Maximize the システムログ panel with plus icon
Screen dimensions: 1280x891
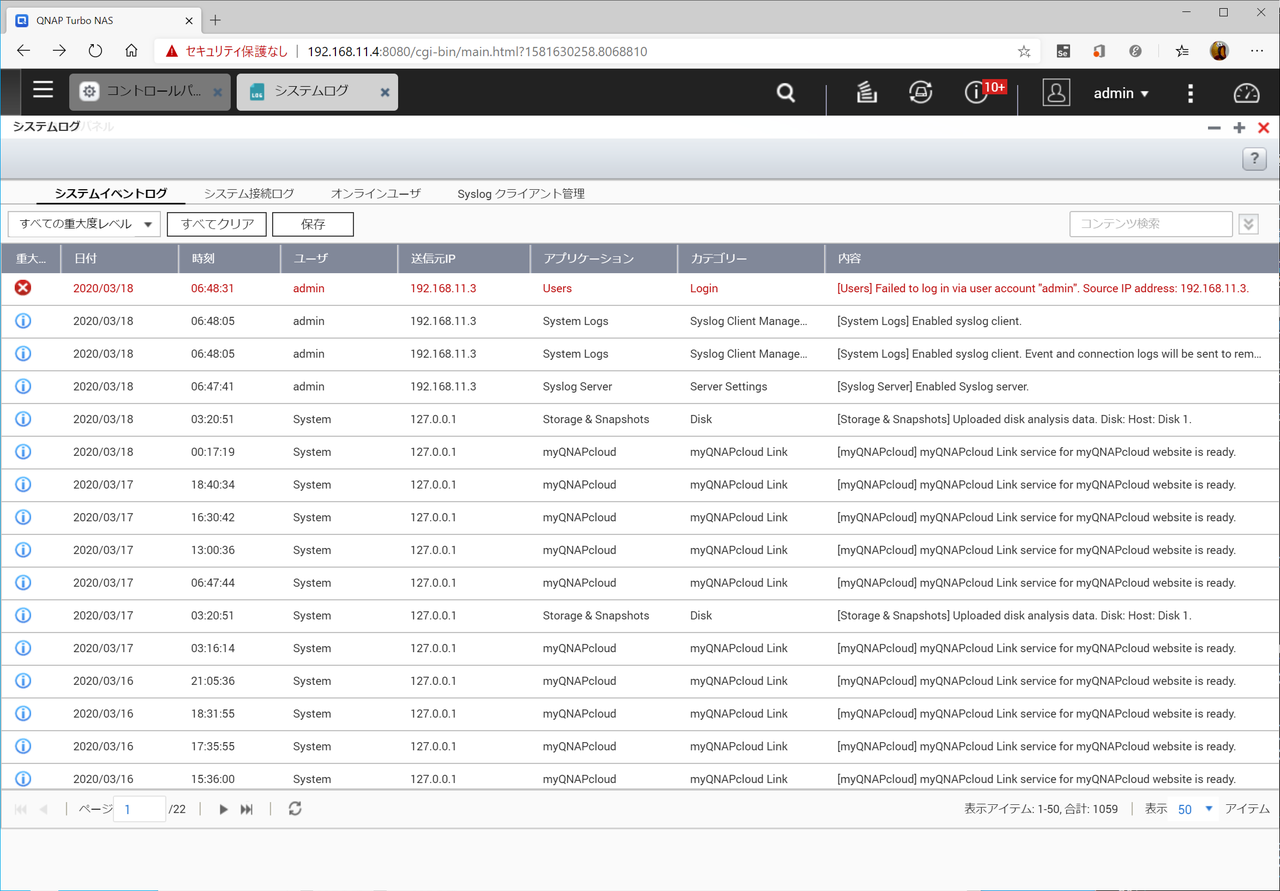point(1239,128)
